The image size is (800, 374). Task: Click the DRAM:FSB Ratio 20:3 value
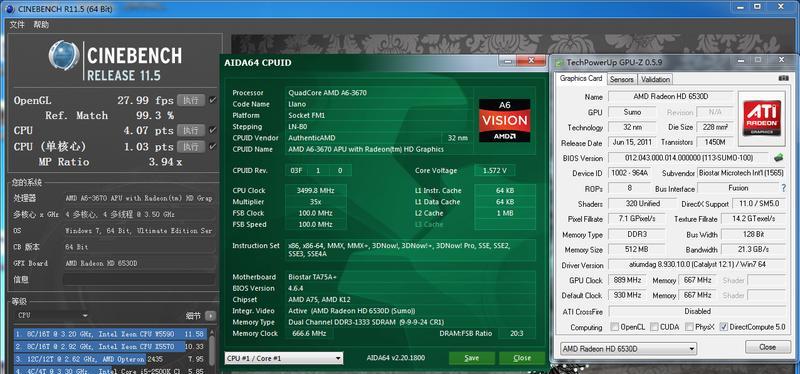[516, 333]
